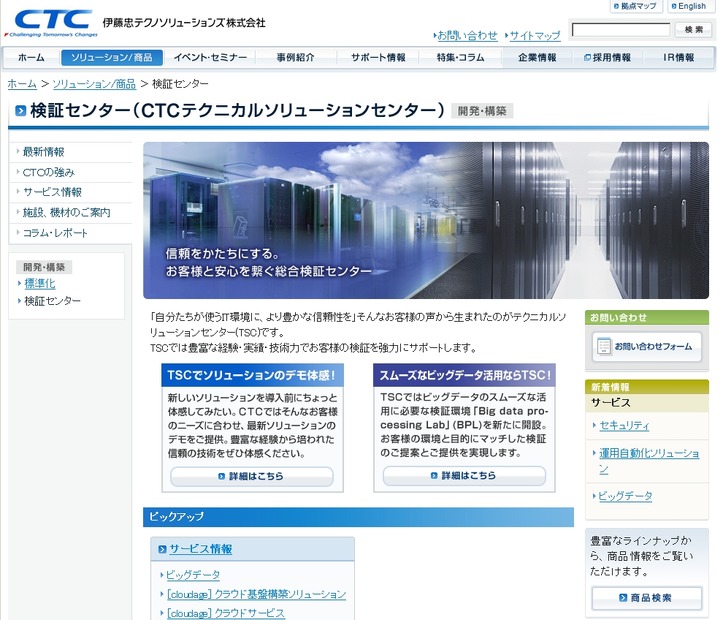
Task: Open [cloudage] クラウドサービス link
Action: point(226,613)
